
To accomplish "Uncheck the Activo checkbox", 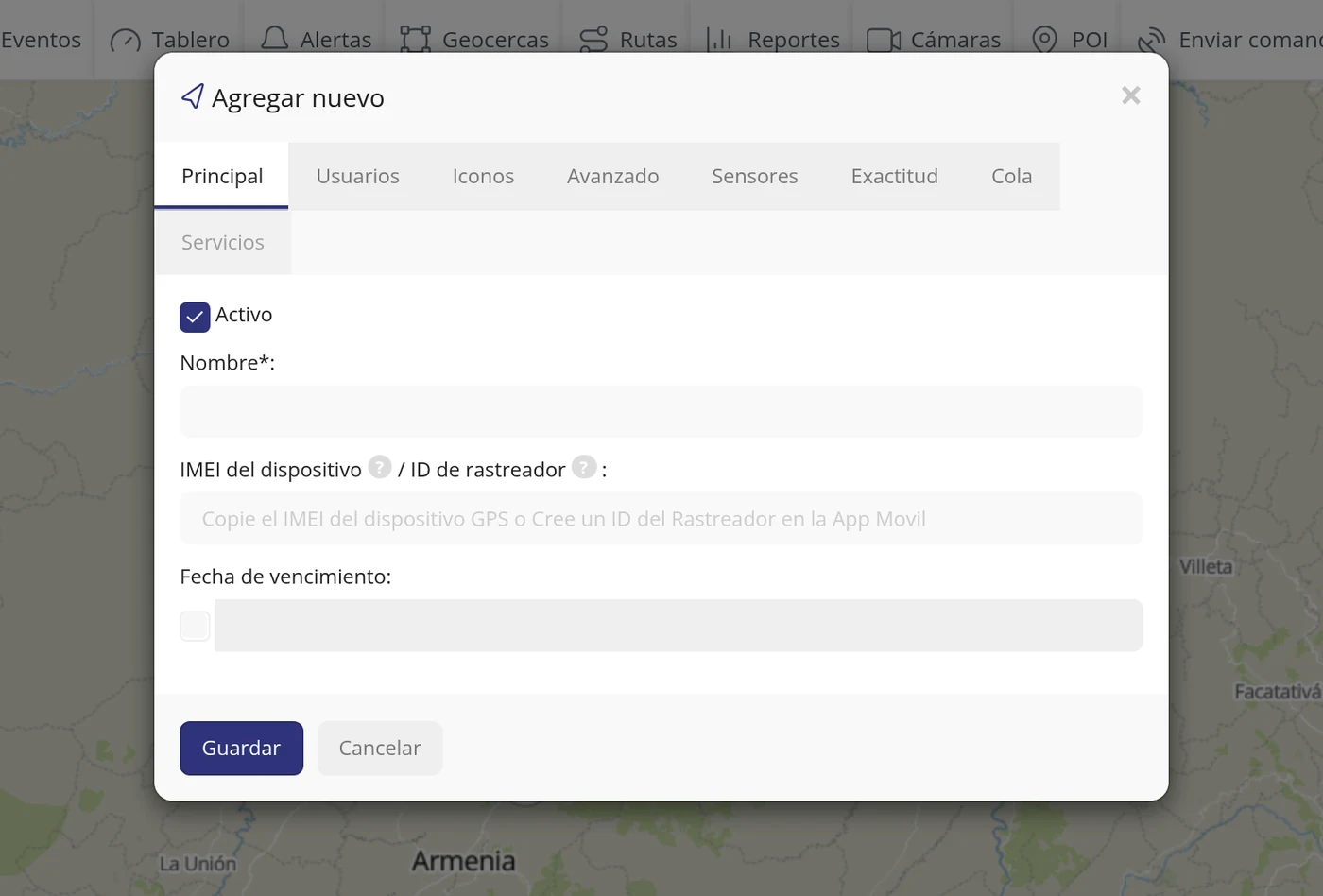I will 195,317.
